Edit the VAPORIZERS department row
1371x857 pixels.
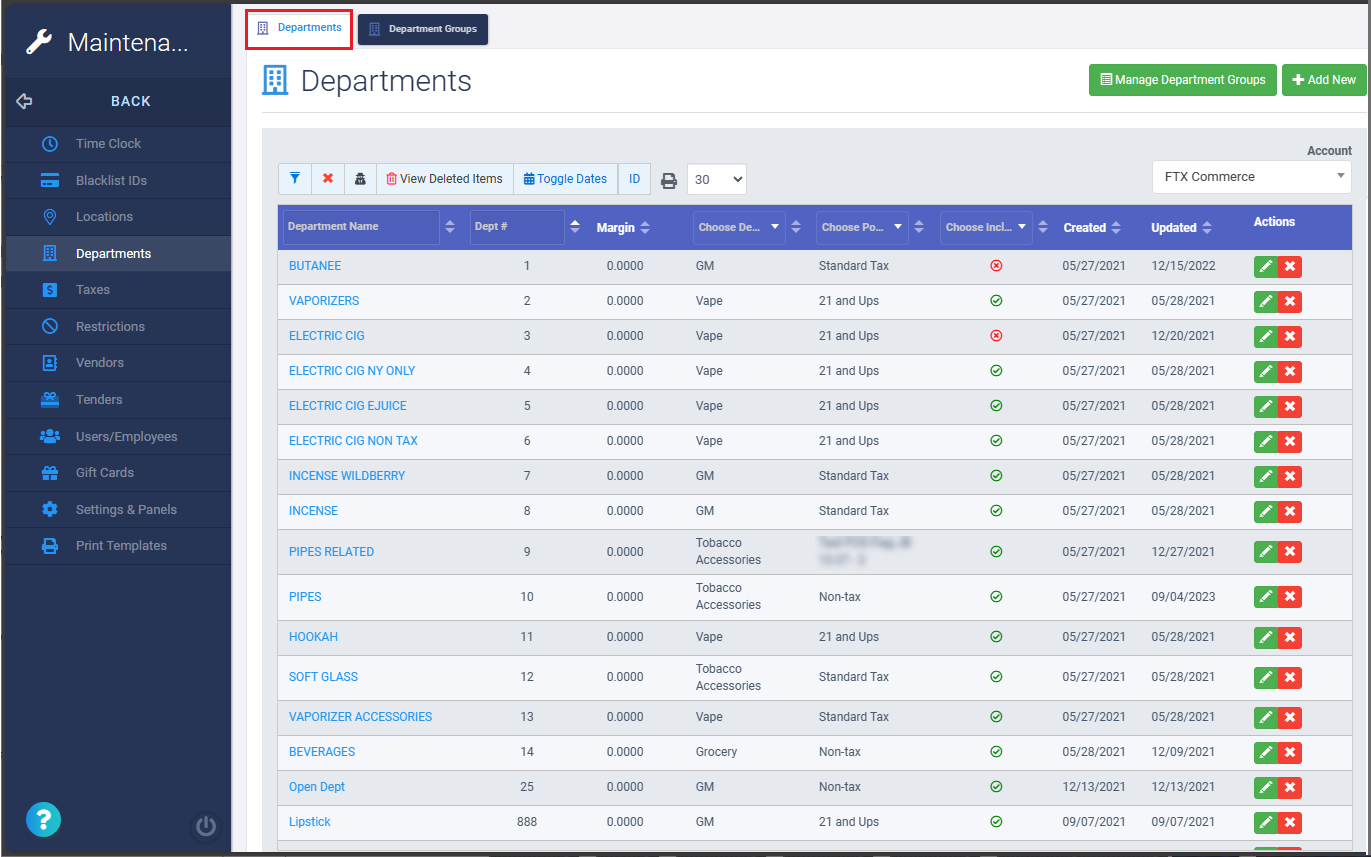click(1266, 301)
